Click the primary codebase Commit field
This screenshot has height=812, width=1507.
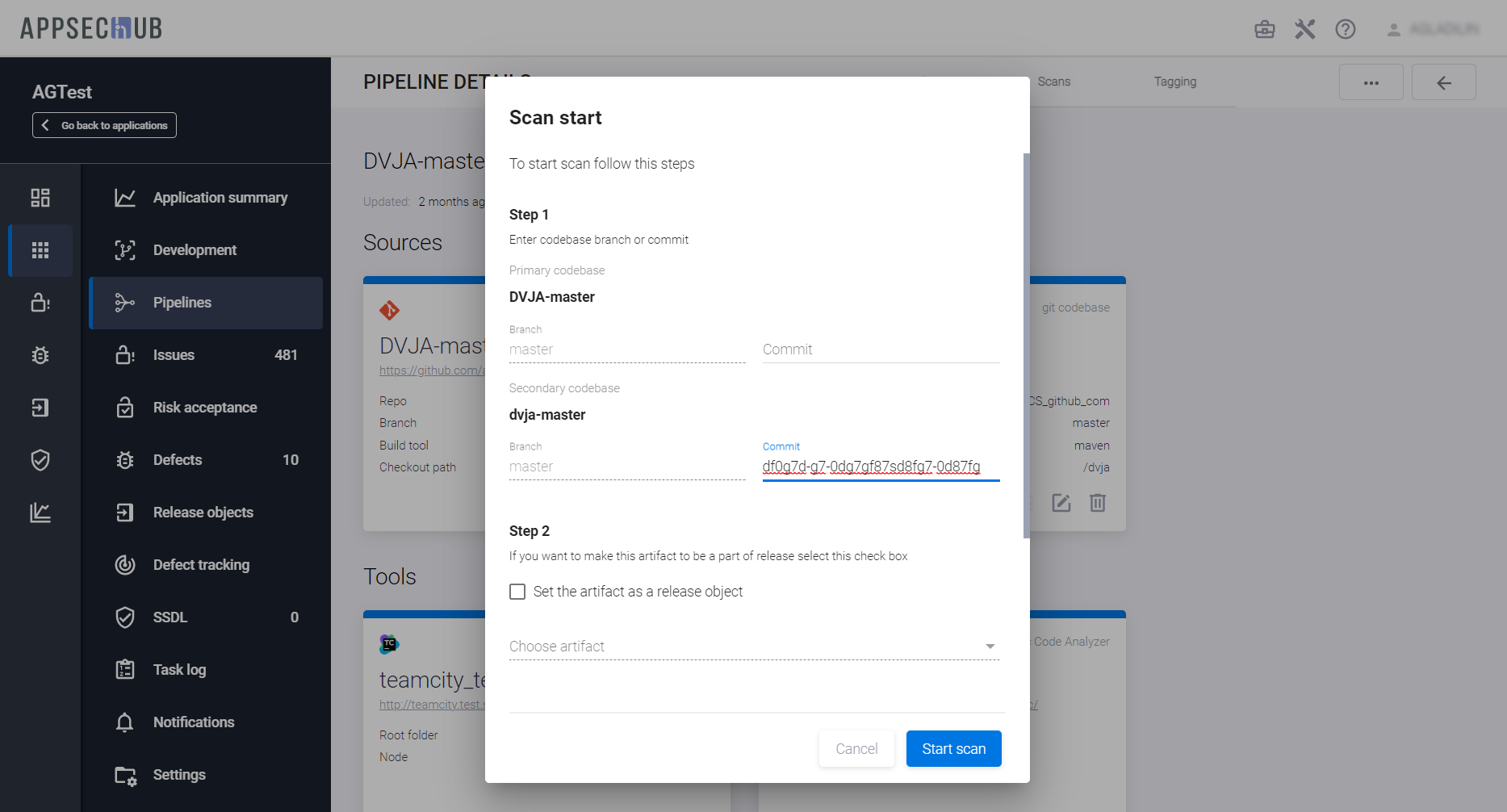point(881,349)
